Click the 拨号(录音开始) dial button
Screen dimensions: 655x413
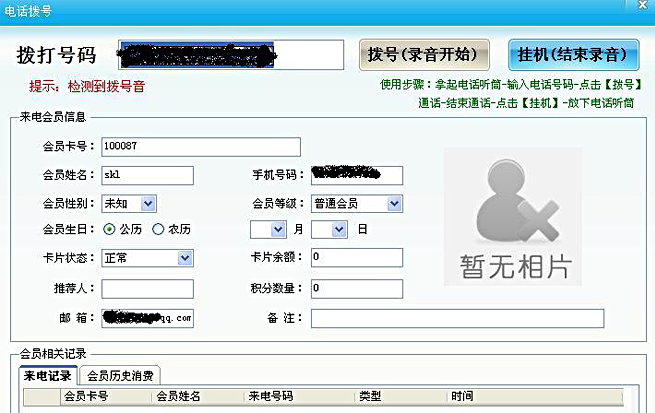click(422, 54)
